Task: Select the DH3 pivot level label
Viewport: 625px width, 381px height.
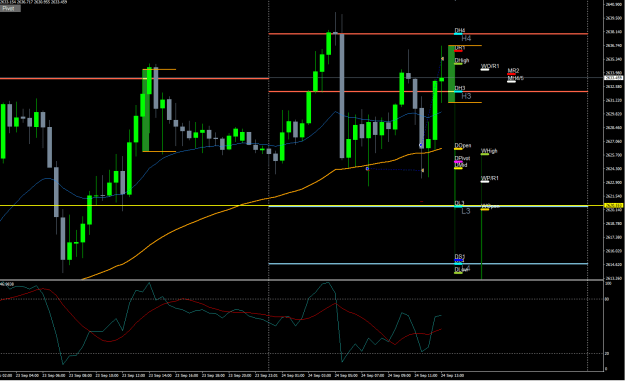Action: (460, 88)
